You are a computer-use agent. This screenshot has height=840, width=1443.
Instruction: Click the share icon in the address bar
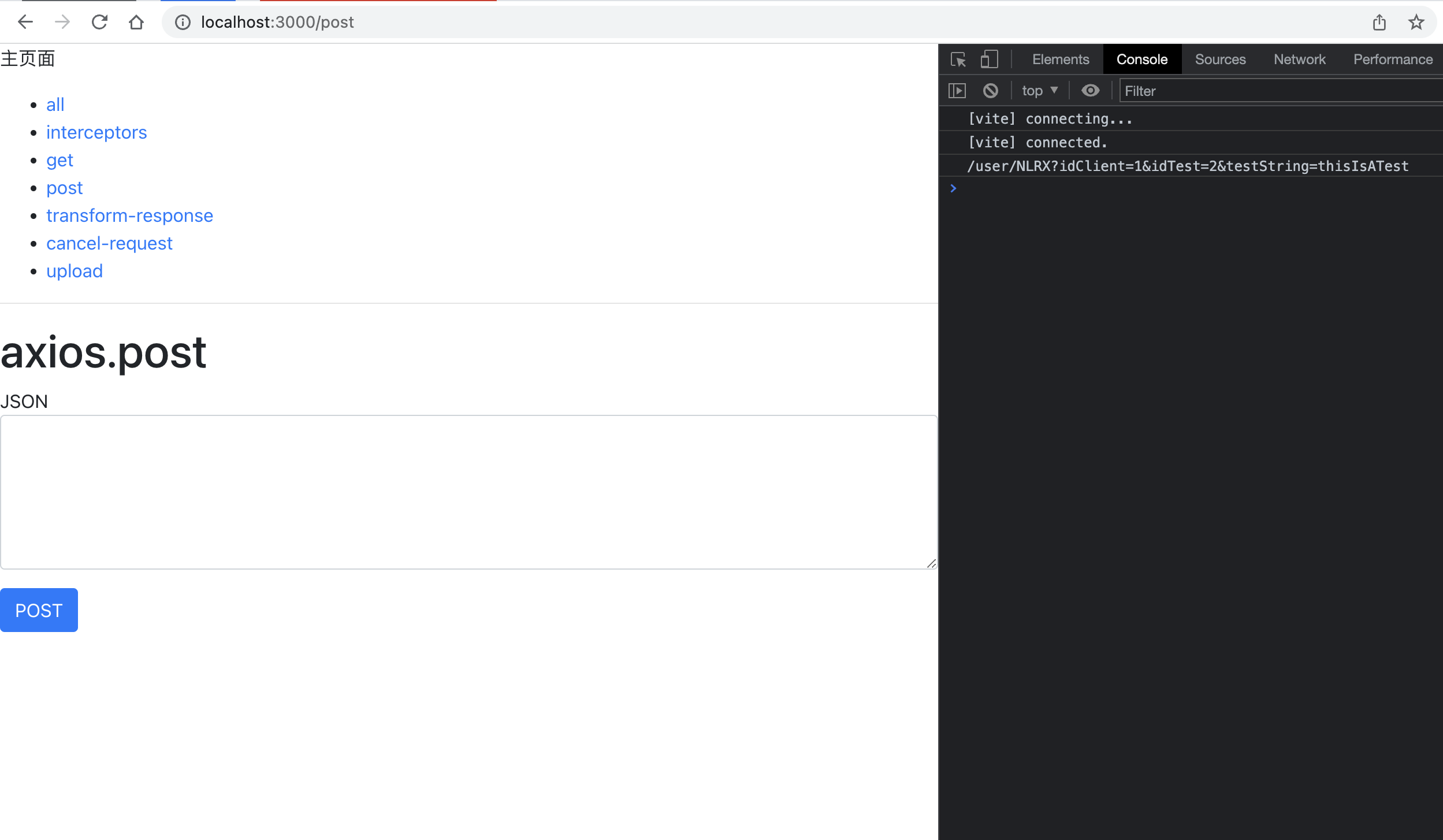tap(1379, 22)
